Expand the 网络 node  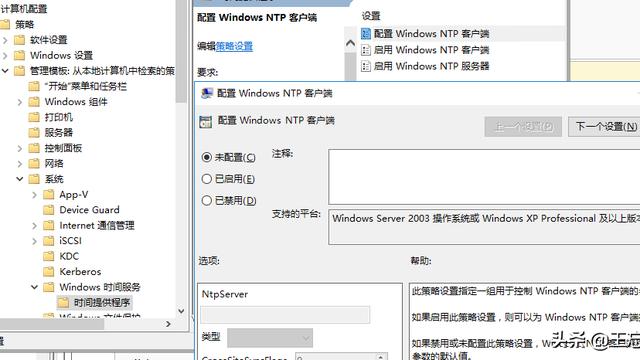(x=20, y=164)
